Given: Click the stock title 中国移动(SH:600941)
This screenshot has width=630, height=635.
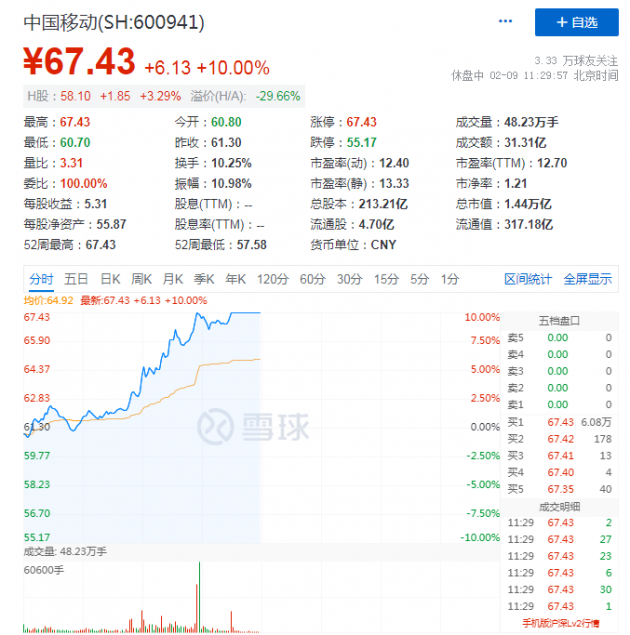Looking at the screenshot, I should click(x=114, y=22).
